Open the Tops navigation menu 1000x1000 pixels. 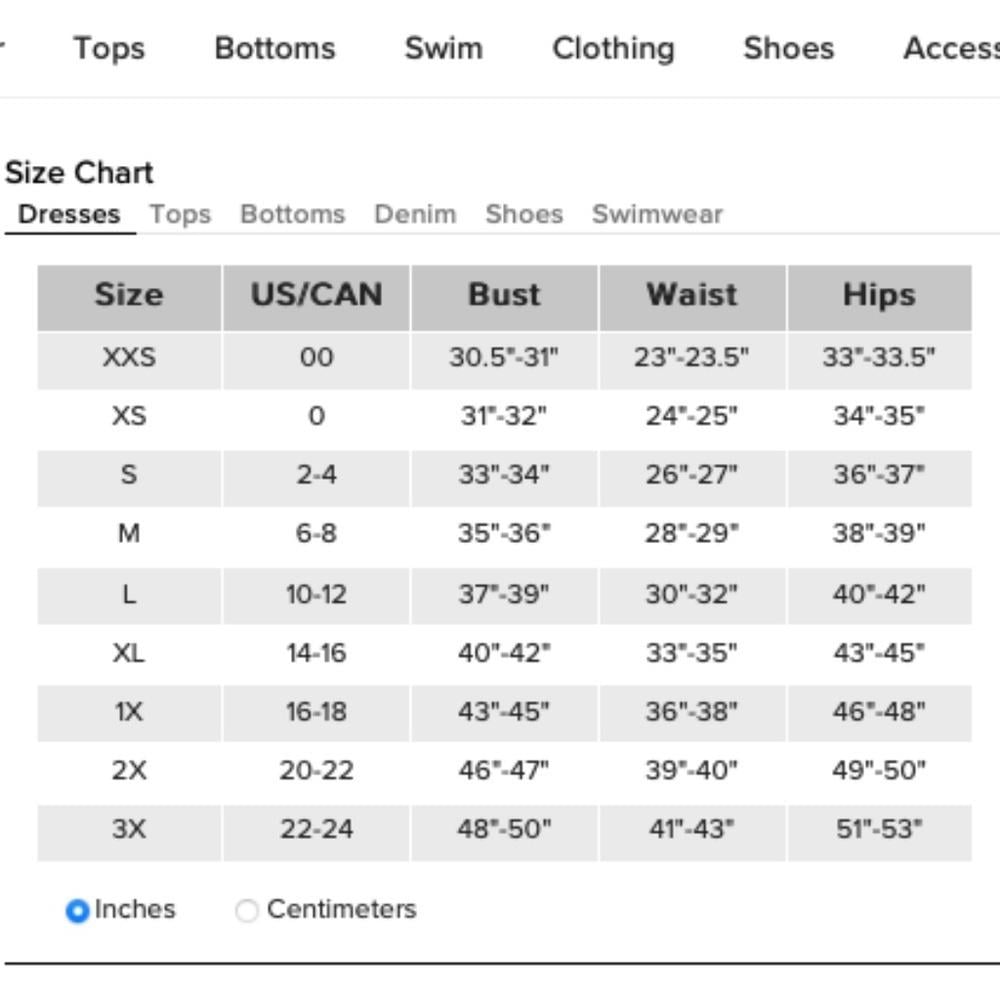[x=109, y=48]
